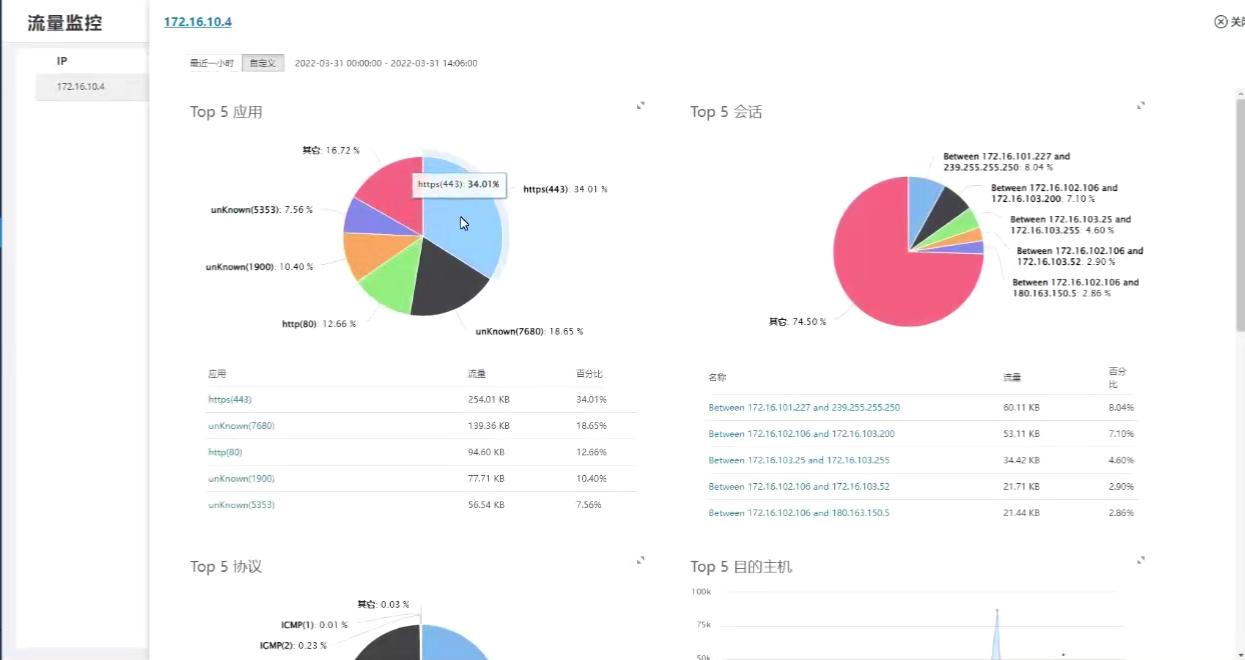Open http(80) link in application table

click(x=225, y=452)
